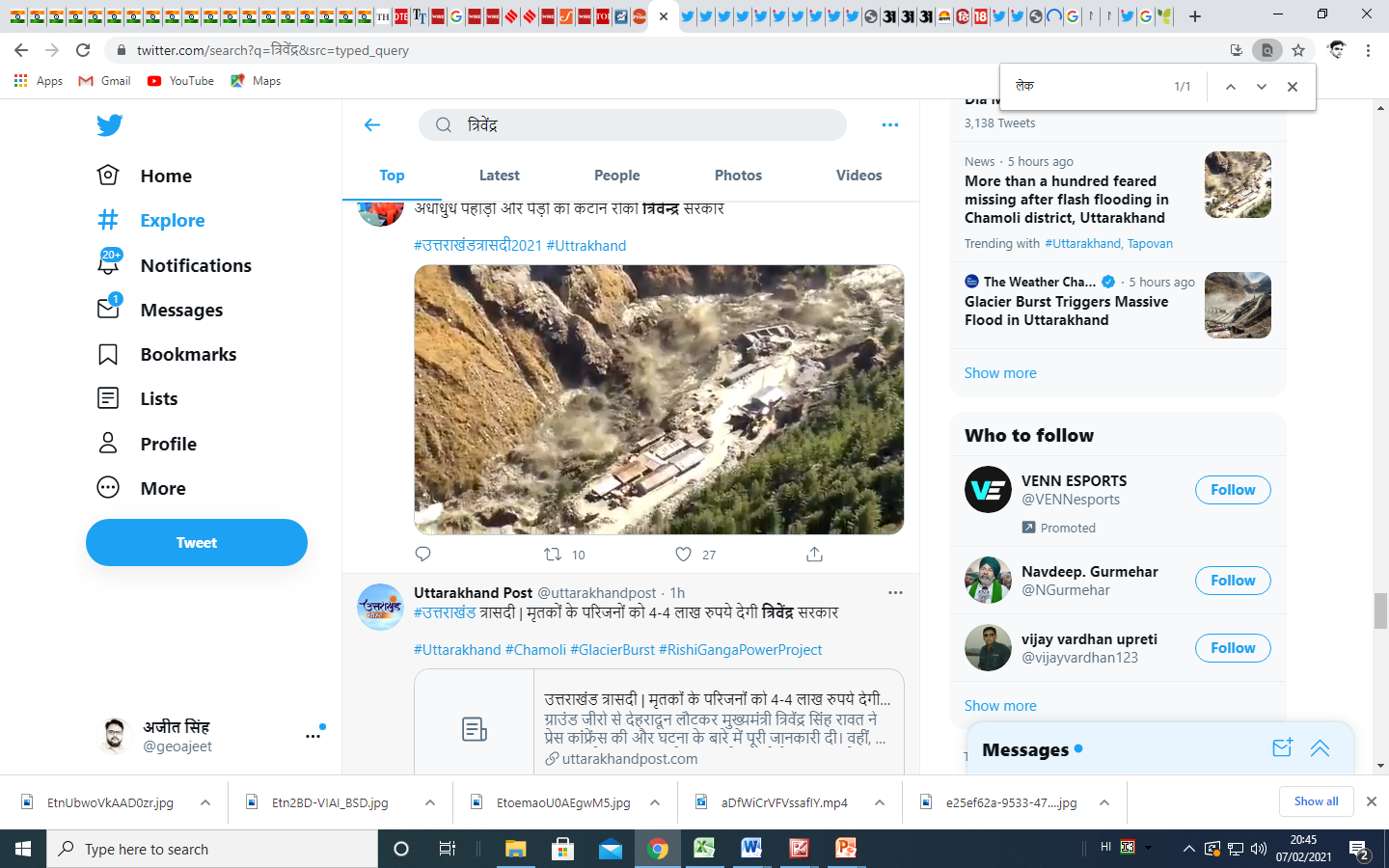1389x868 pixels.
Task: Open Bookmarks in the sidebar
Action: tap(167, 354)
